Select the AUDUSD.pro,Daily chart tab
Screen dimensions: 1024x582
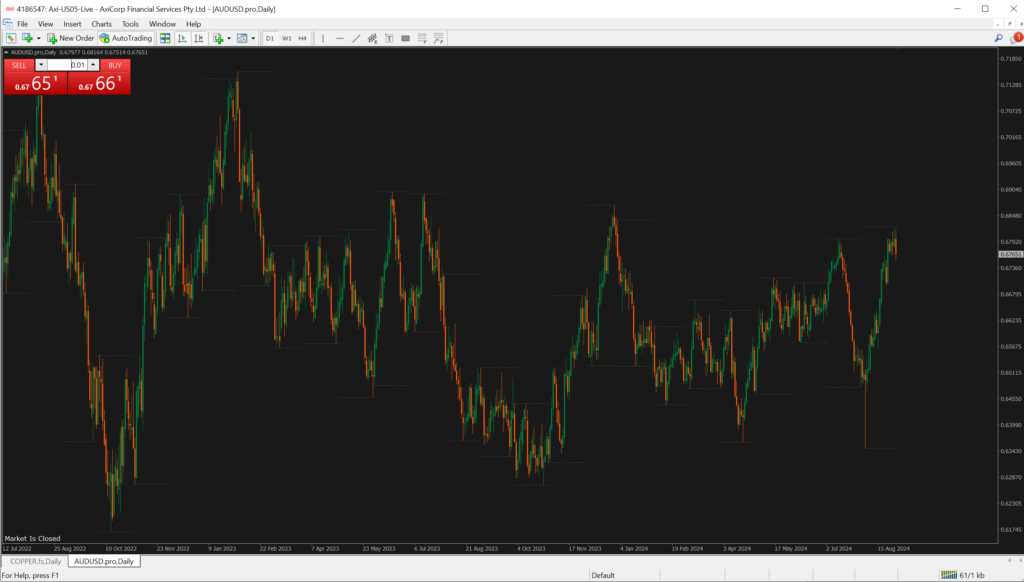pos(104,561)
